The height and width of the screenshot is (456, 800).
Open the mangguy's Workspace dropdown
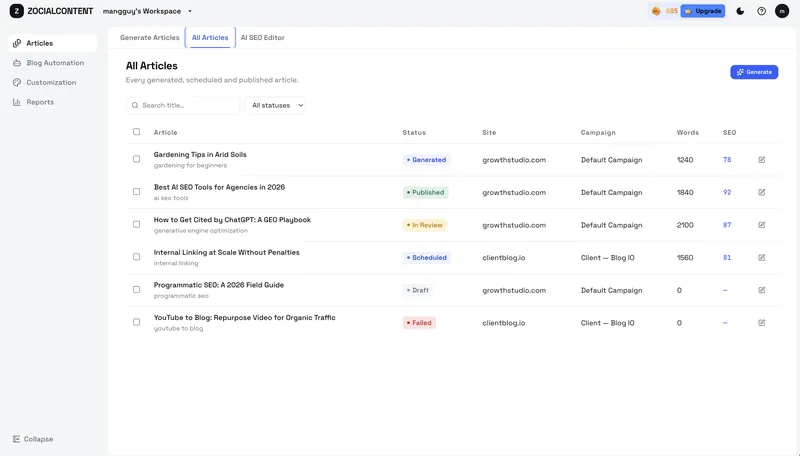click(x=147, y=11)
